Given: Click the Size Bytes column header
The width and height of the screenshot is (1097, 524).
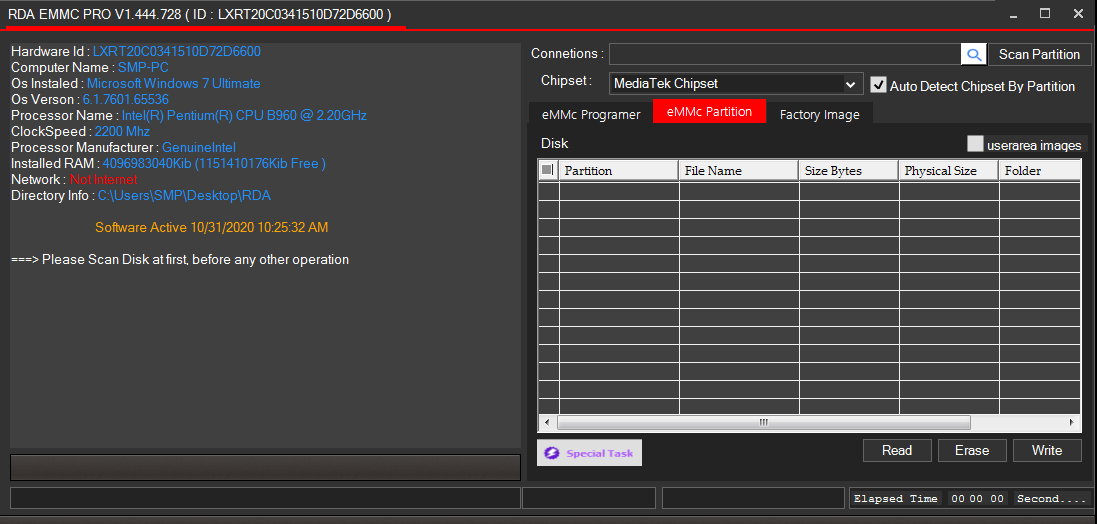Looking at the screenshot, I should click(x=849, y=170).
